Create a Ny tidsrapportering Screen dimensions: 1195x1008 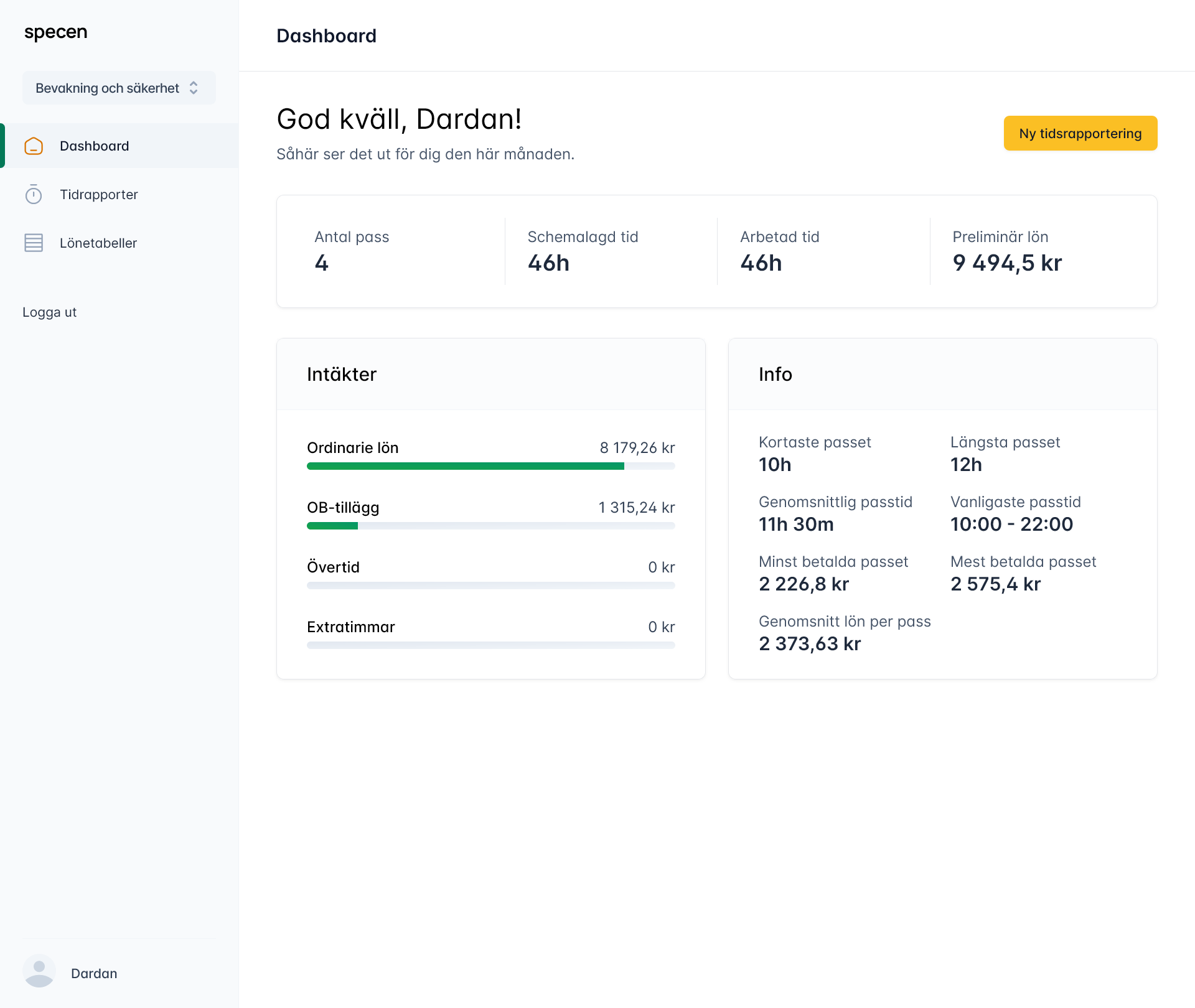point(1080,133)
